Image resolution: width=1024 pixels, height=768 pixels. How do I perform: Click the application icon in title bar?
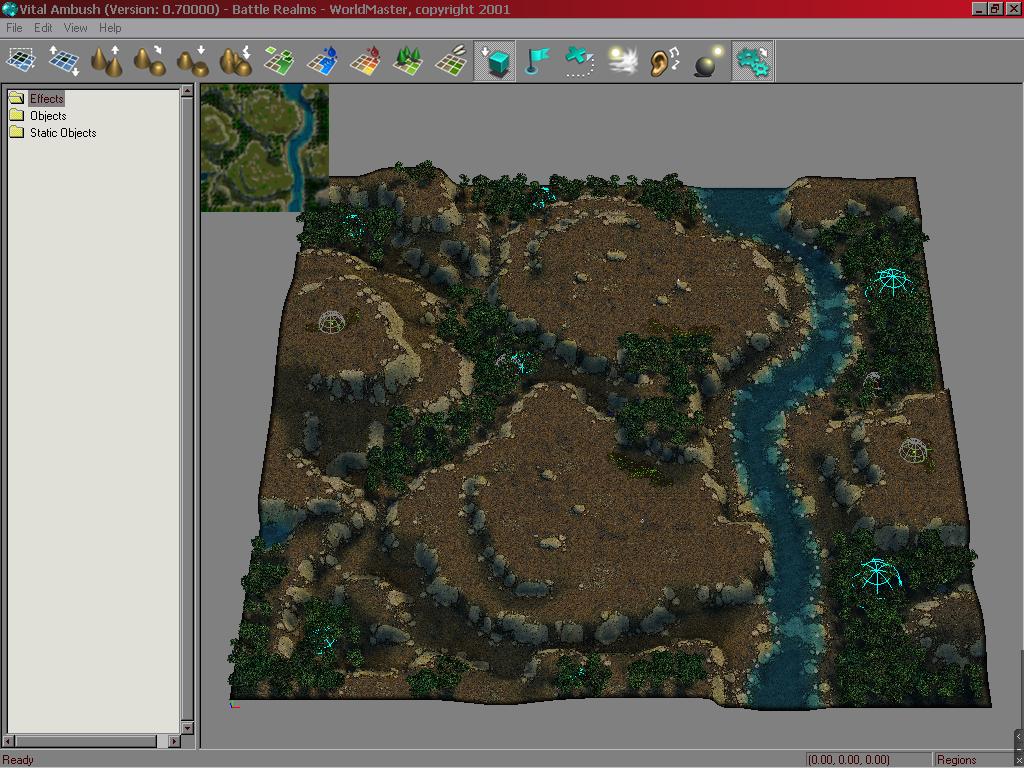[x=8, y=9]
